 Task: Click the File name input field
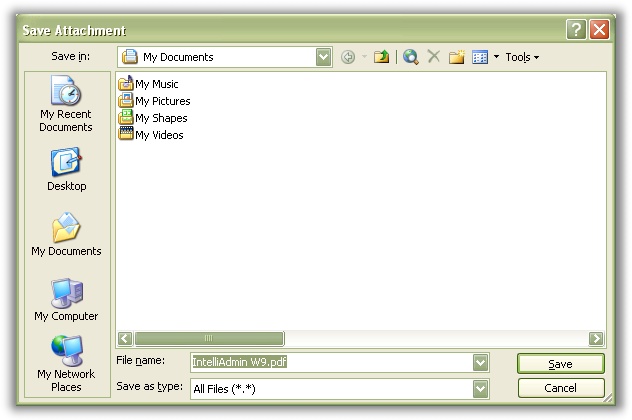[332, 362]
